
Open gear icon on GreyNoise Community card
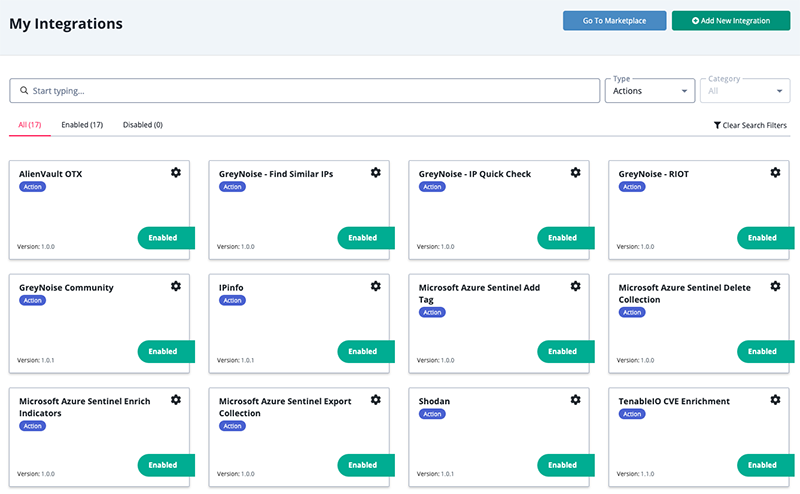coord(176,286)
